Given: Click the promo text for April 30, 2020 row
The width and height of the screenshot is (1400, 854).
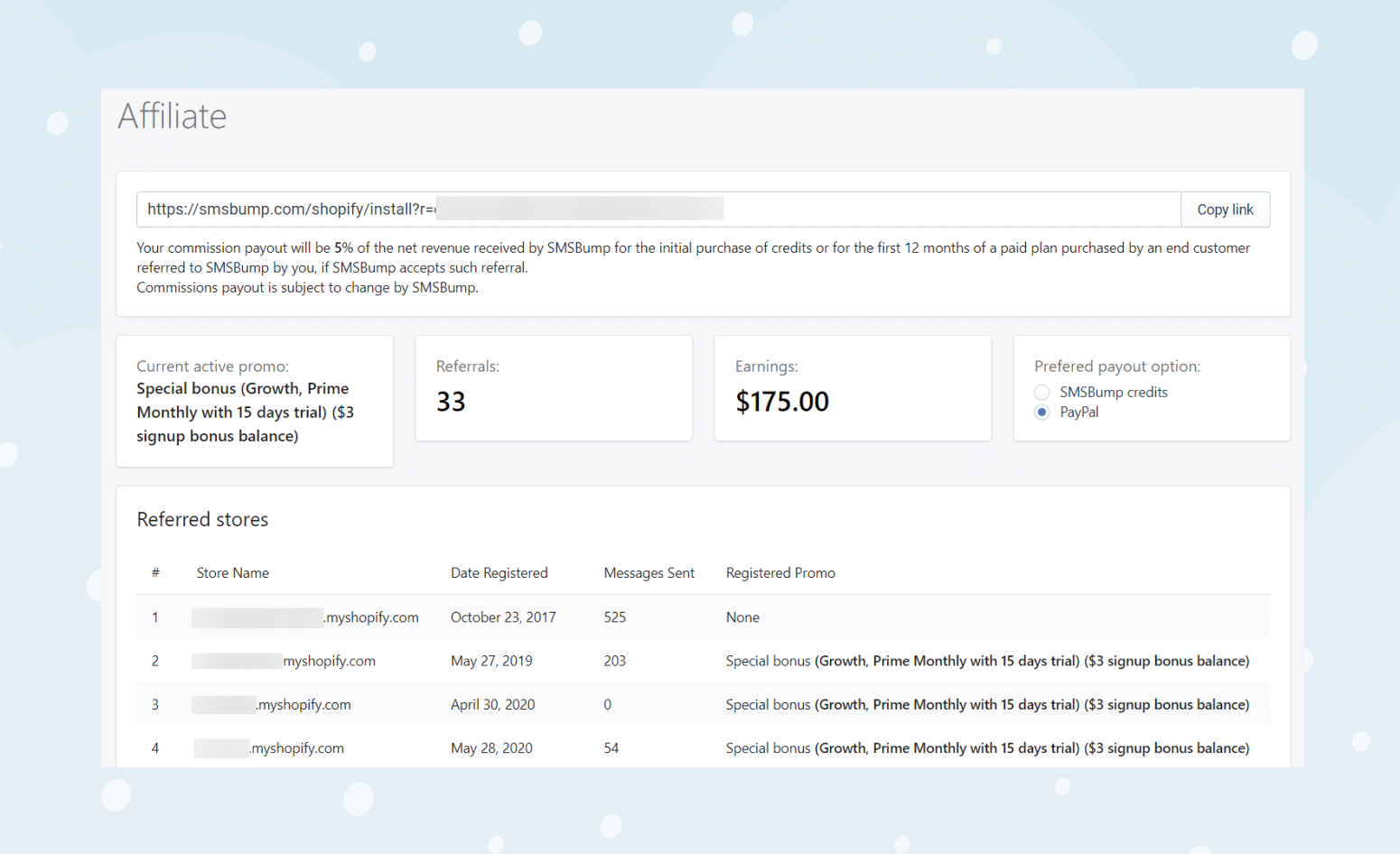Looking at the screenshot, I should [x=987, y=704].
